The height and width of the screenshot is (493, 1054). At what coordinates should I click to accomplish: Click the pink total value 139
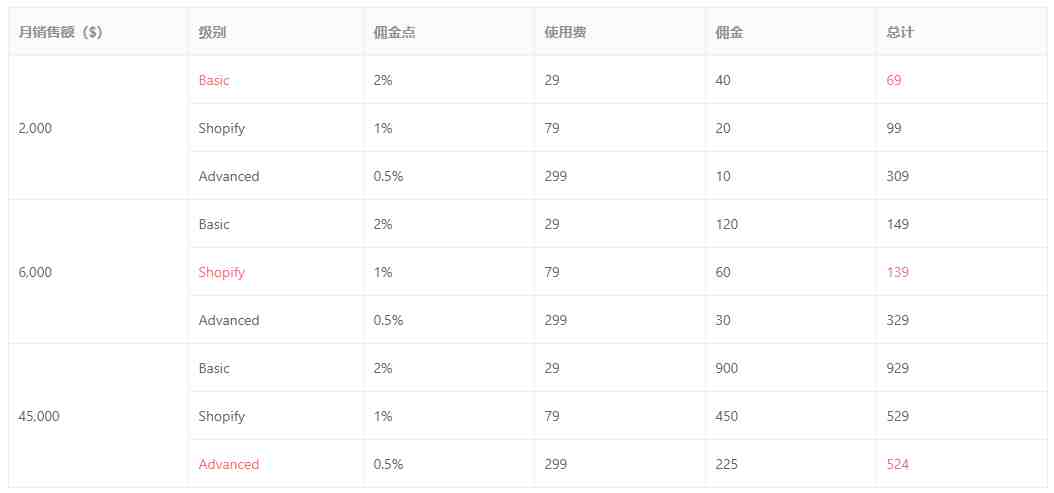point(898,272)
